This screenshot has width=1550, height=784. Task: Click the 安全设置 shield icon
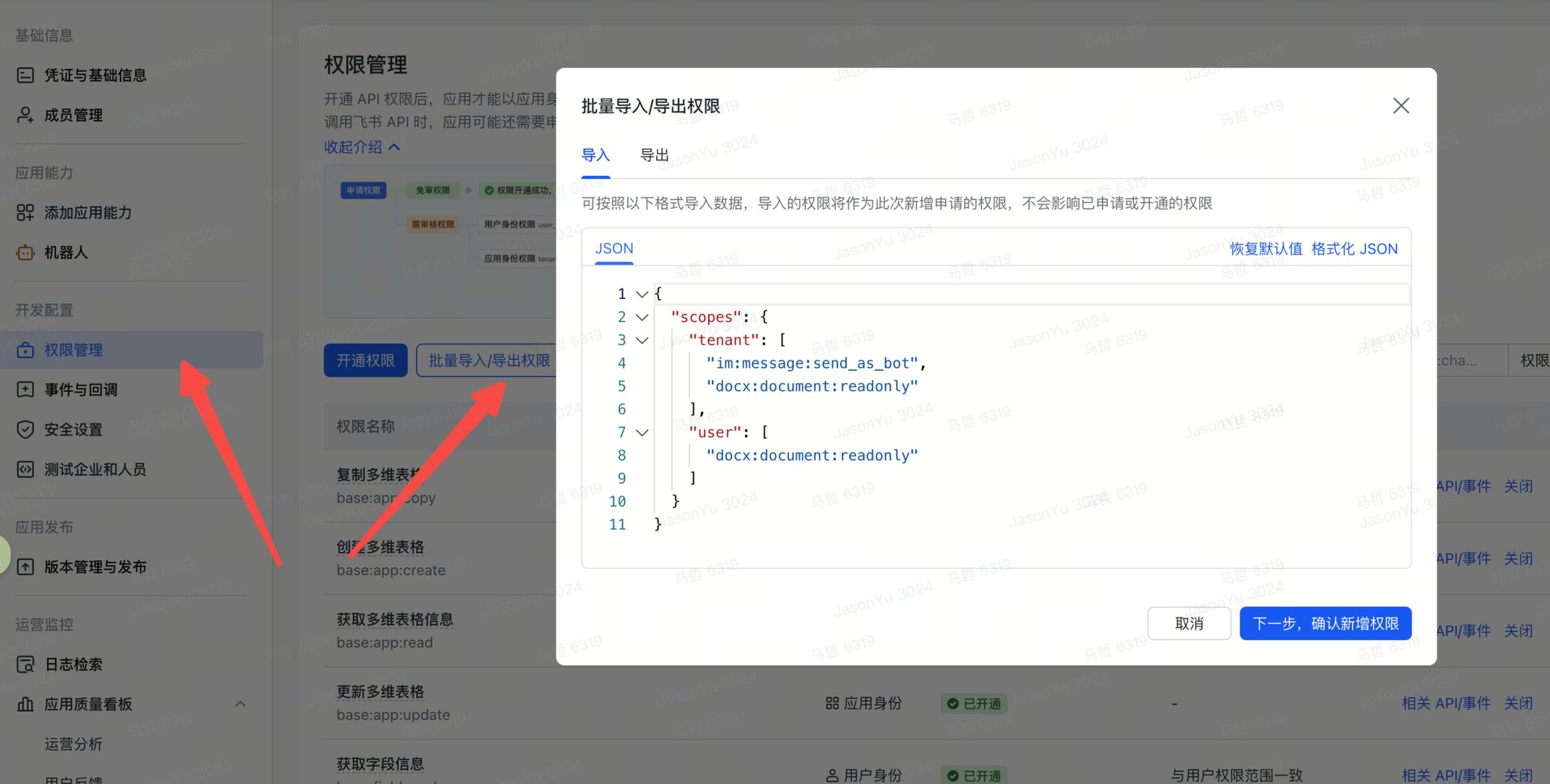pos(25,430)
